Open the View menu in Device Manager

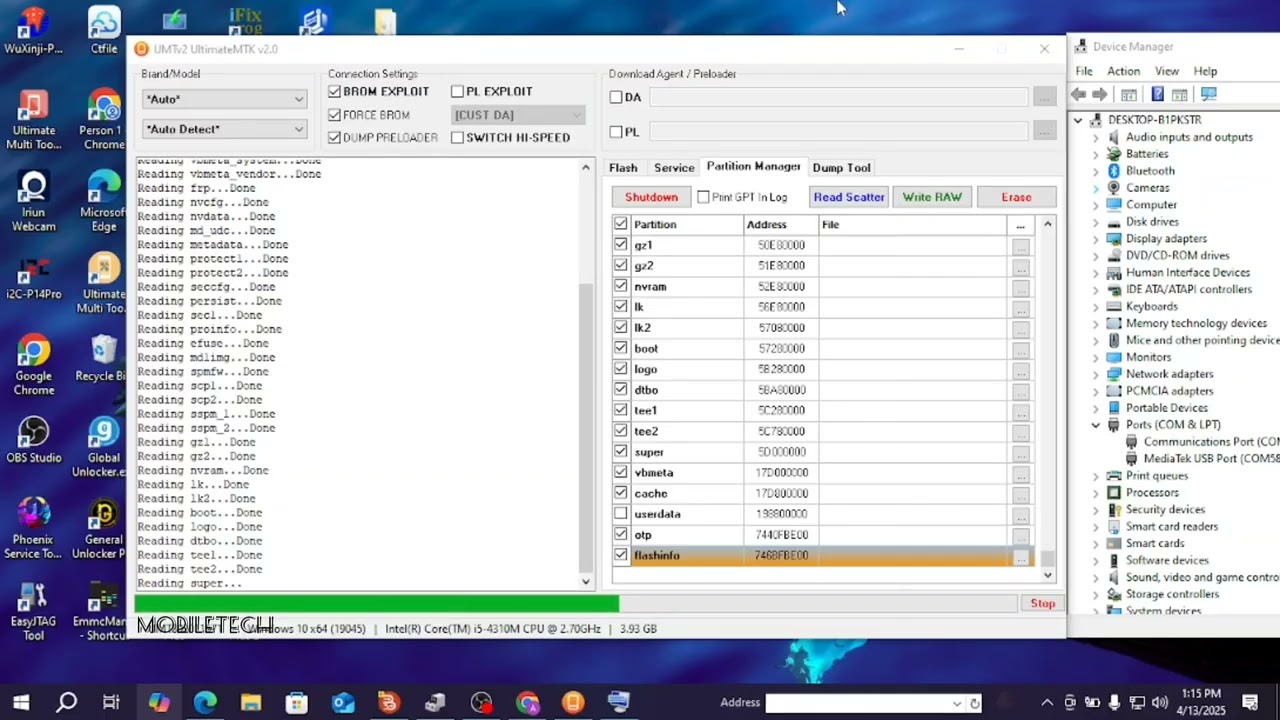[1167, 71]
